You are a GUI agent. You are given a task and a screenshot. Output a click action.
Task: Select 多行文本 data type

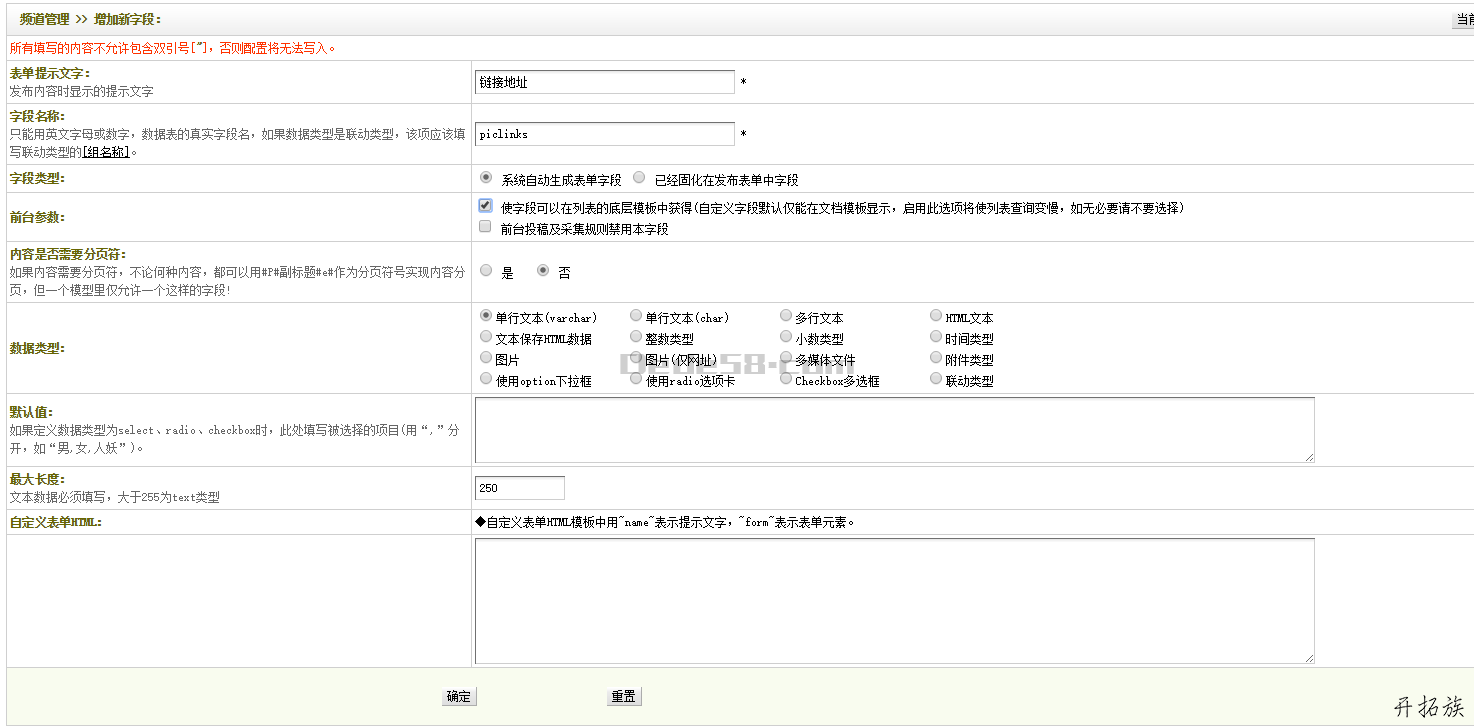click(786, 316)
